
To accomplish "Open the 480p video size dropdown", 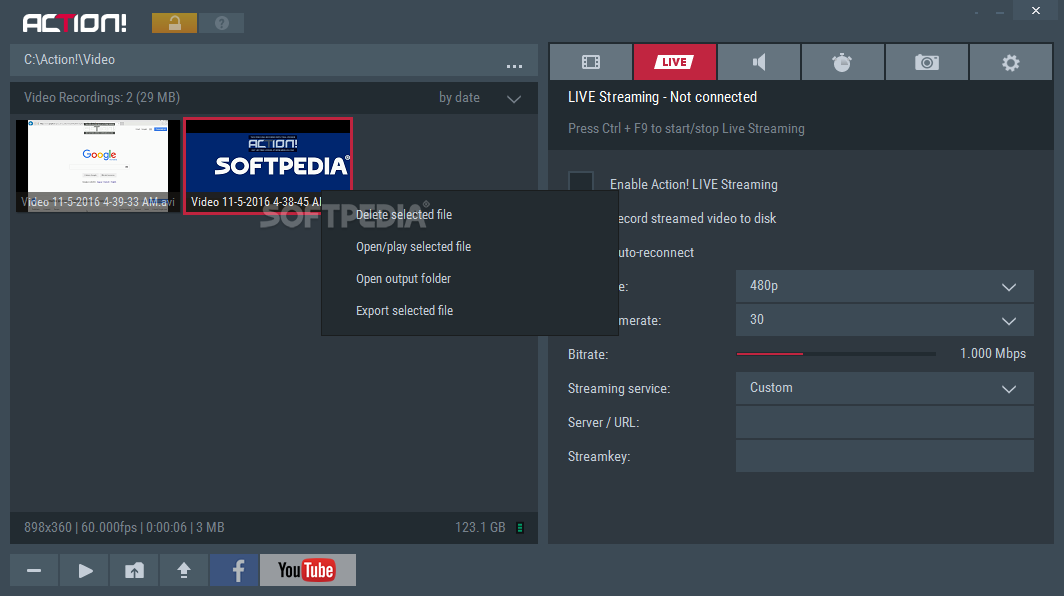I will click(885, 286).
